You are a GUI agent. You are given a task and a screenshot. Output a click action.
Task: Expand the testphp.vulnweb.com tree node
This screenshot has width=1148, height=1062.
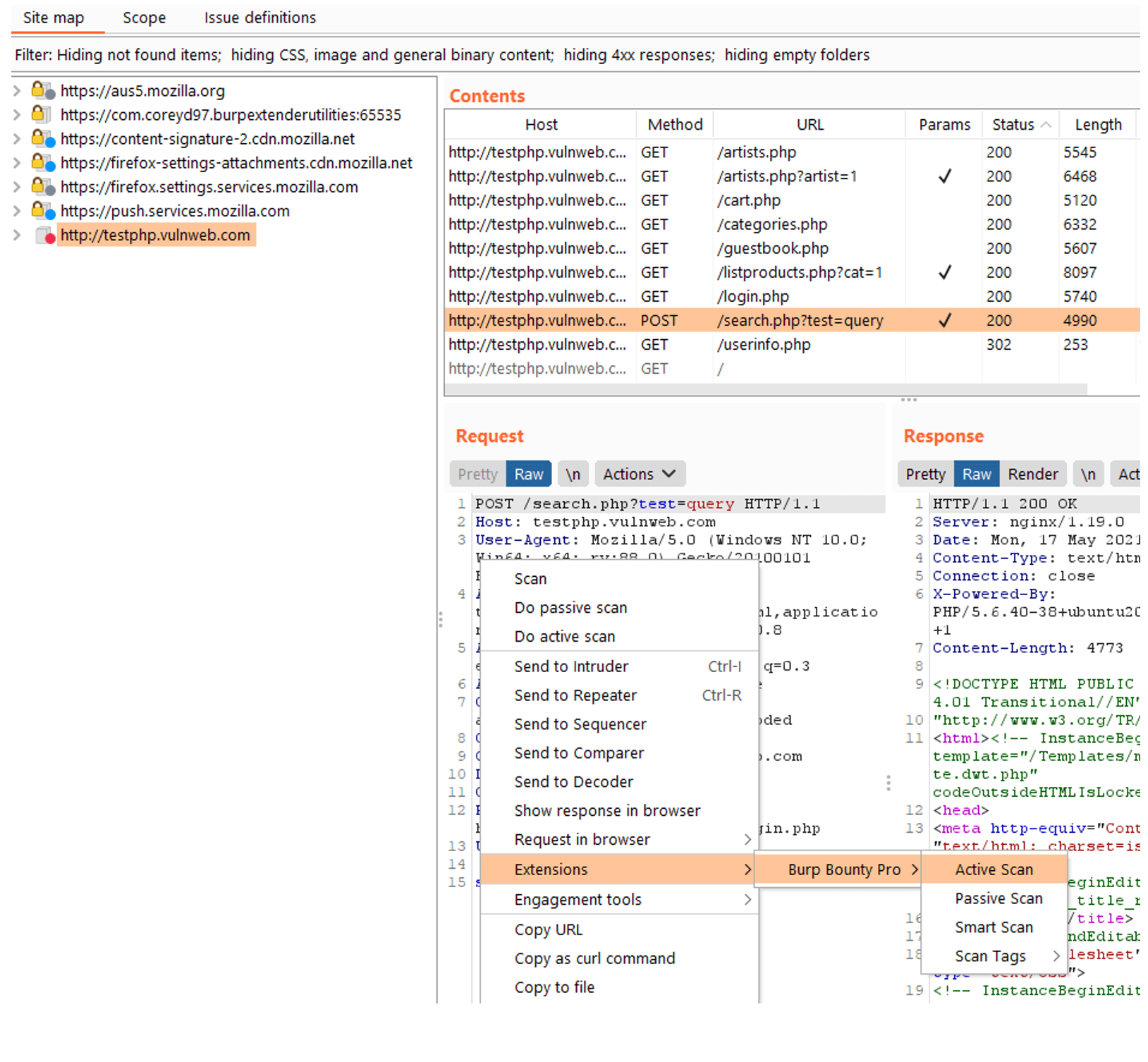coord(17,236)
